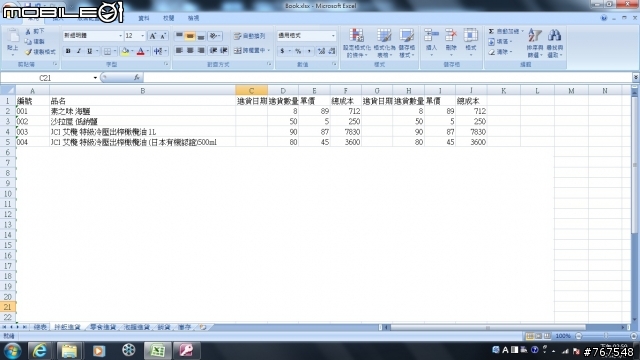The height and width of the screenshot is (360, 640).
Task: Open Windows Explorer folder on taskbar
Action: [69, 350]
